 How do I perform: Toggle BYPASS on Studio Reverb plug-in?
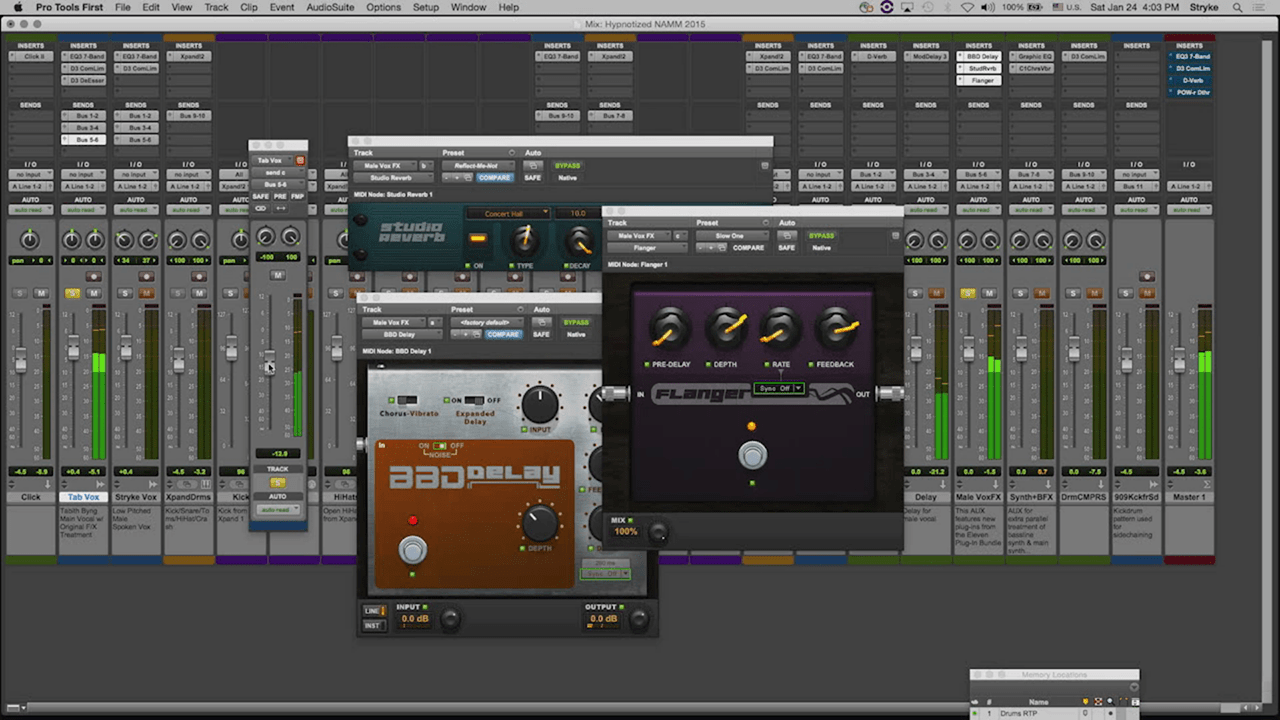click(x=568, y=166)
